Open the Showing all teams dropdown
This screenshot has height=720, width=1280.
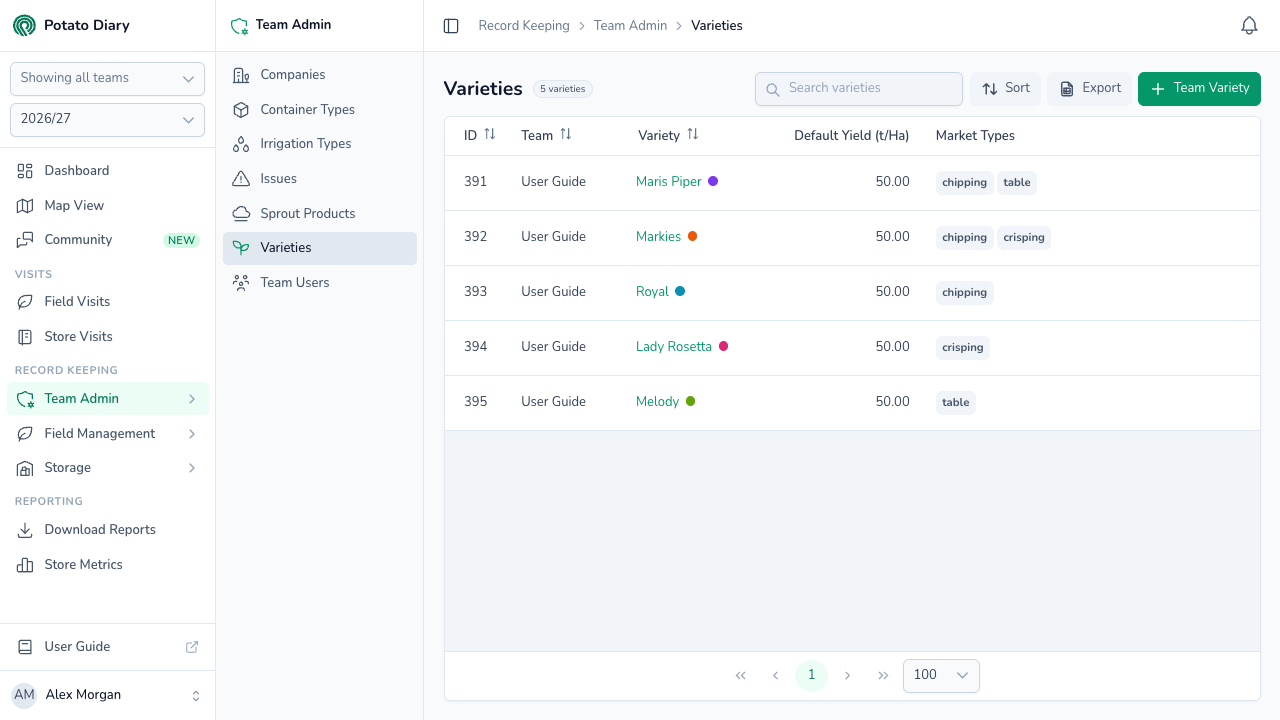click(107, 78)
